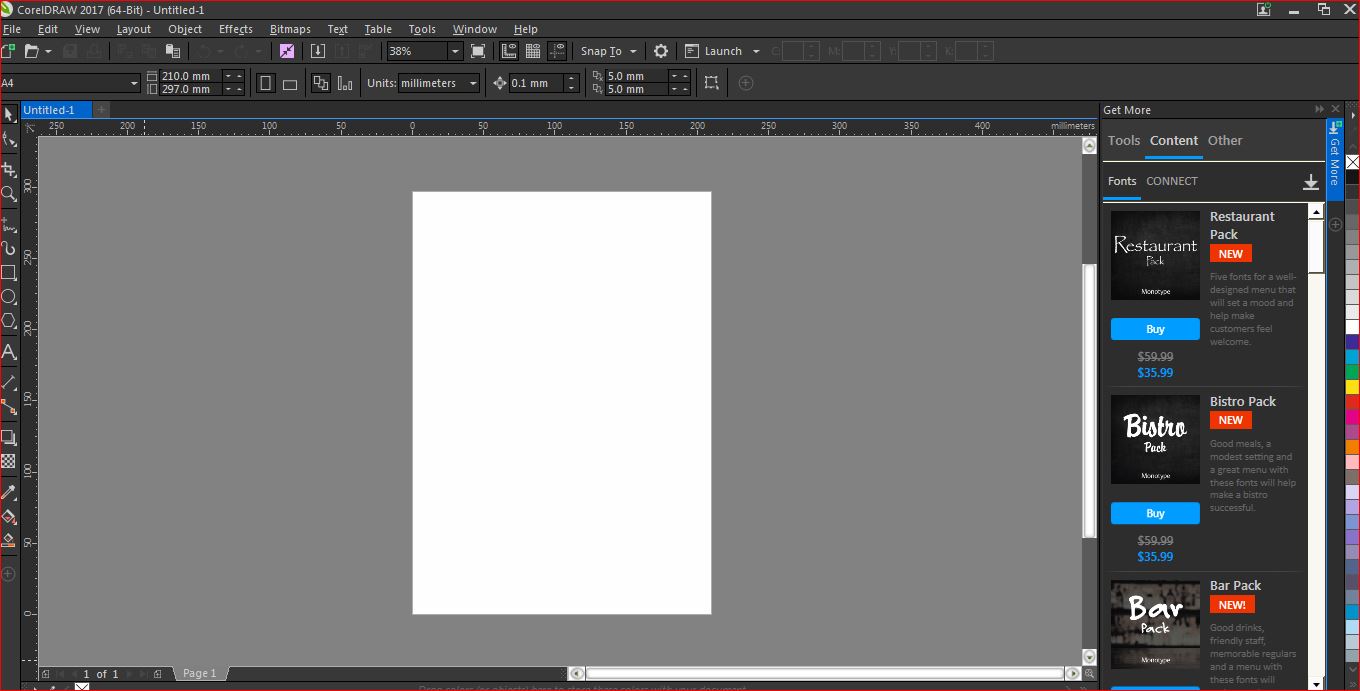Create a new document from toolbar
Viewport: 1360px width, 691px height.
pyautogui.click(x=9, y=51)
